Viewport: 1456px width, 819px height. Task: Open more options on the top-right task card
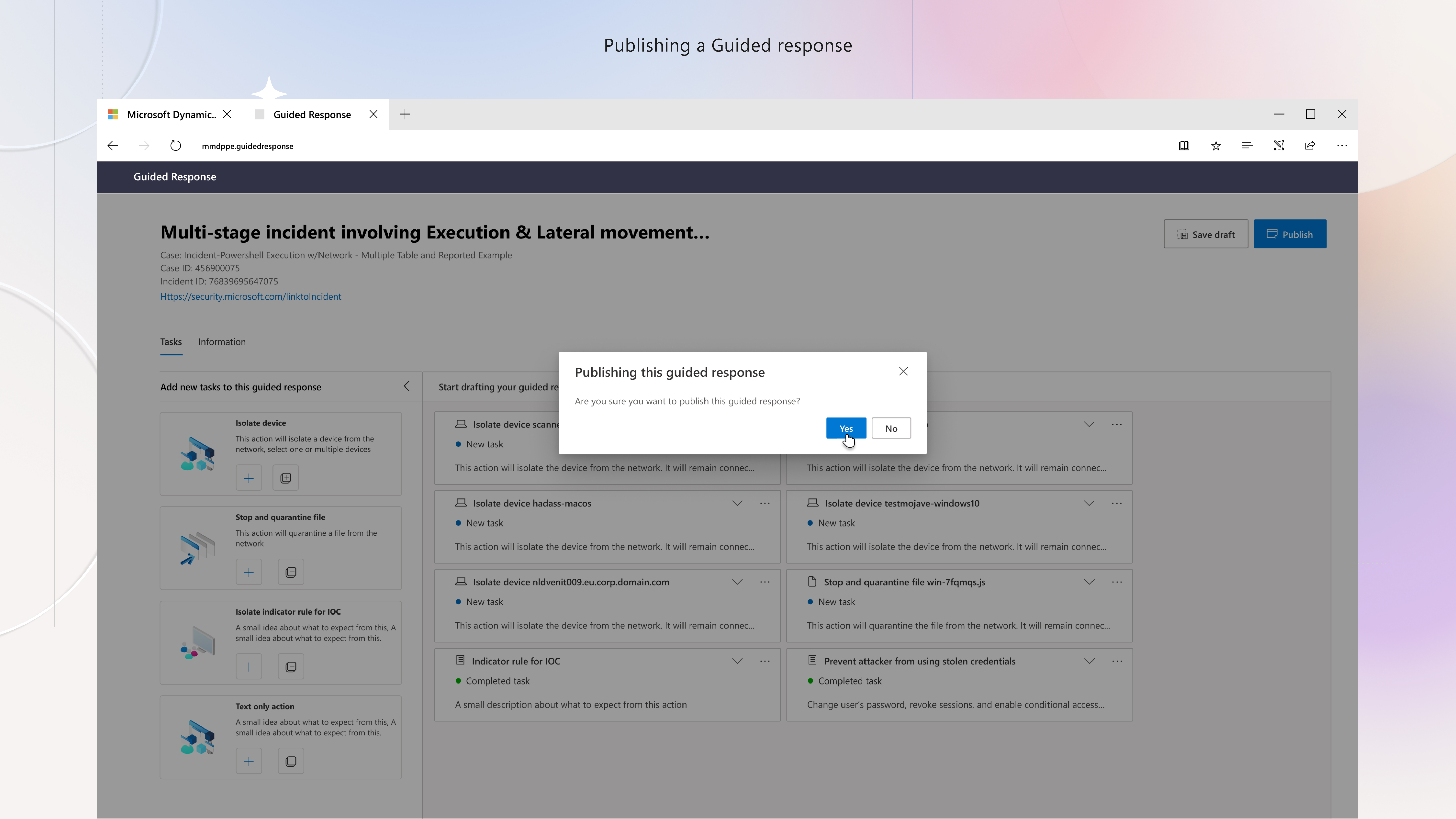point(1117,424)
